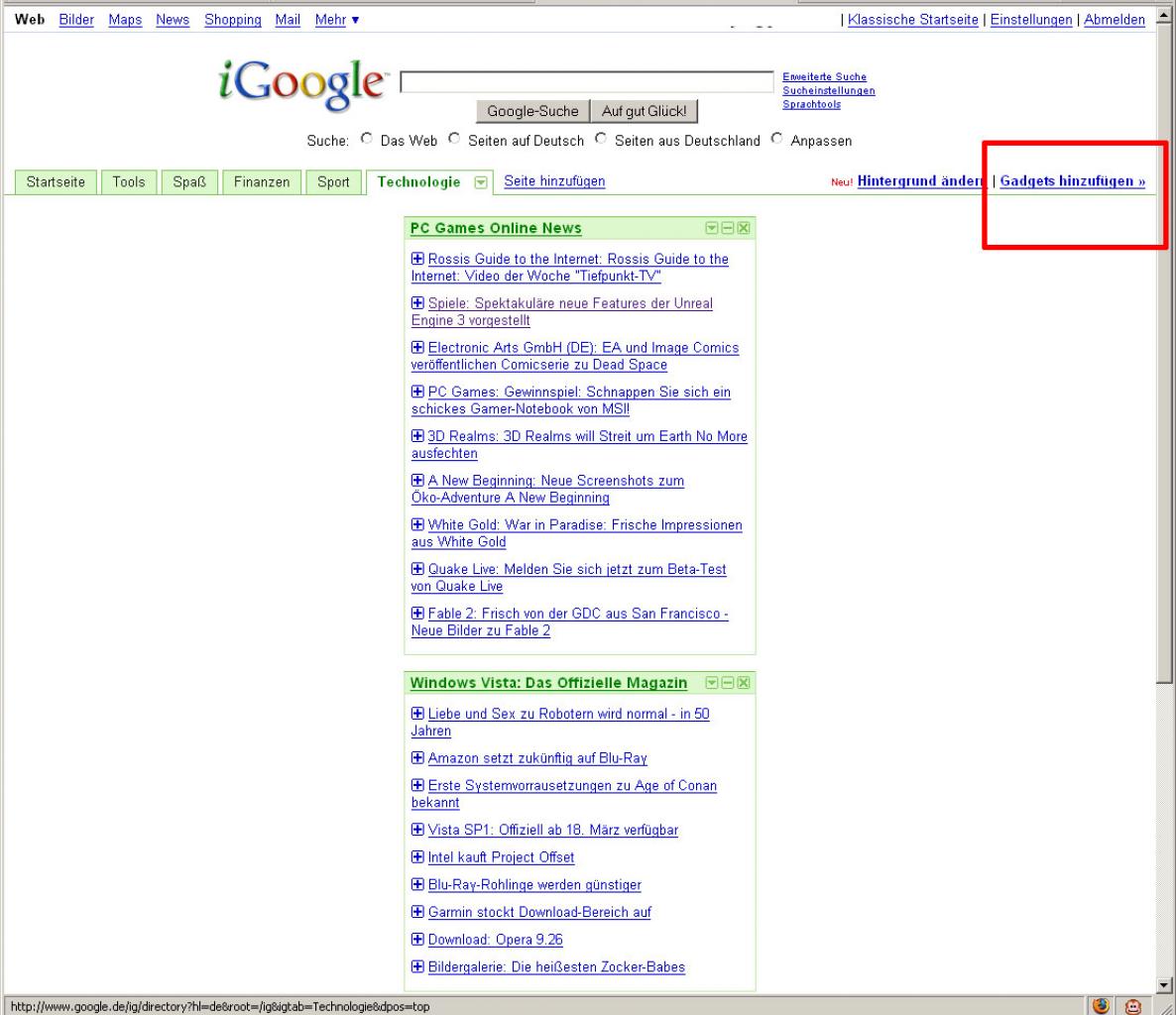Click the iGoogle logo

point(303,84)
